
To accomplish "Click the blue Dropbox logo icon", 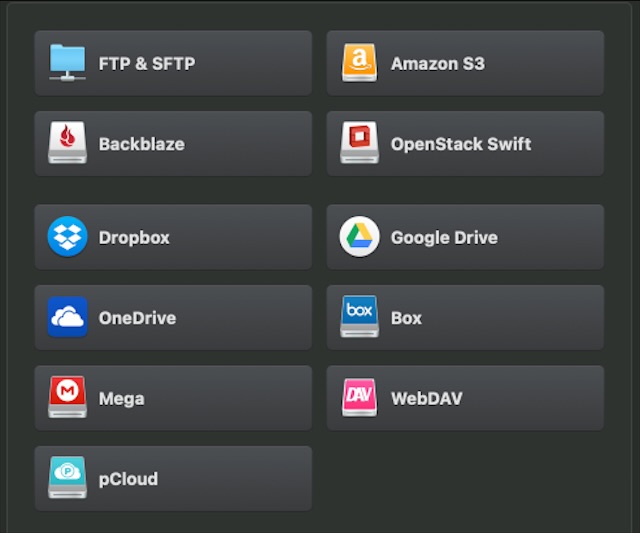I will (x=68, y=237).
